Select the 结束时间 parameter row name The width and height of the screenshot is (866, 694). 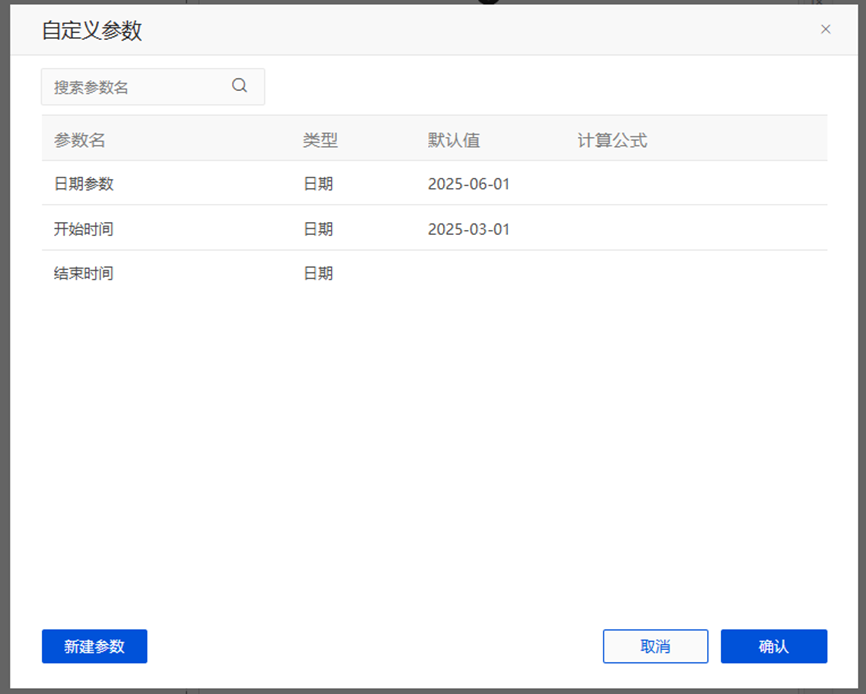(84, 273)
